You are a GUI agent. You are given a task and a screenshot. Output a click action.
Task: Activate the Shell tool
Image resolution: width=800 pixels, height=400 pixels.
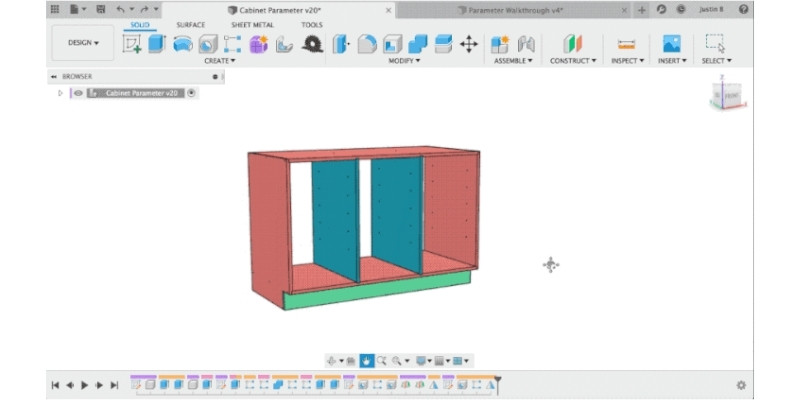point(392,44)
